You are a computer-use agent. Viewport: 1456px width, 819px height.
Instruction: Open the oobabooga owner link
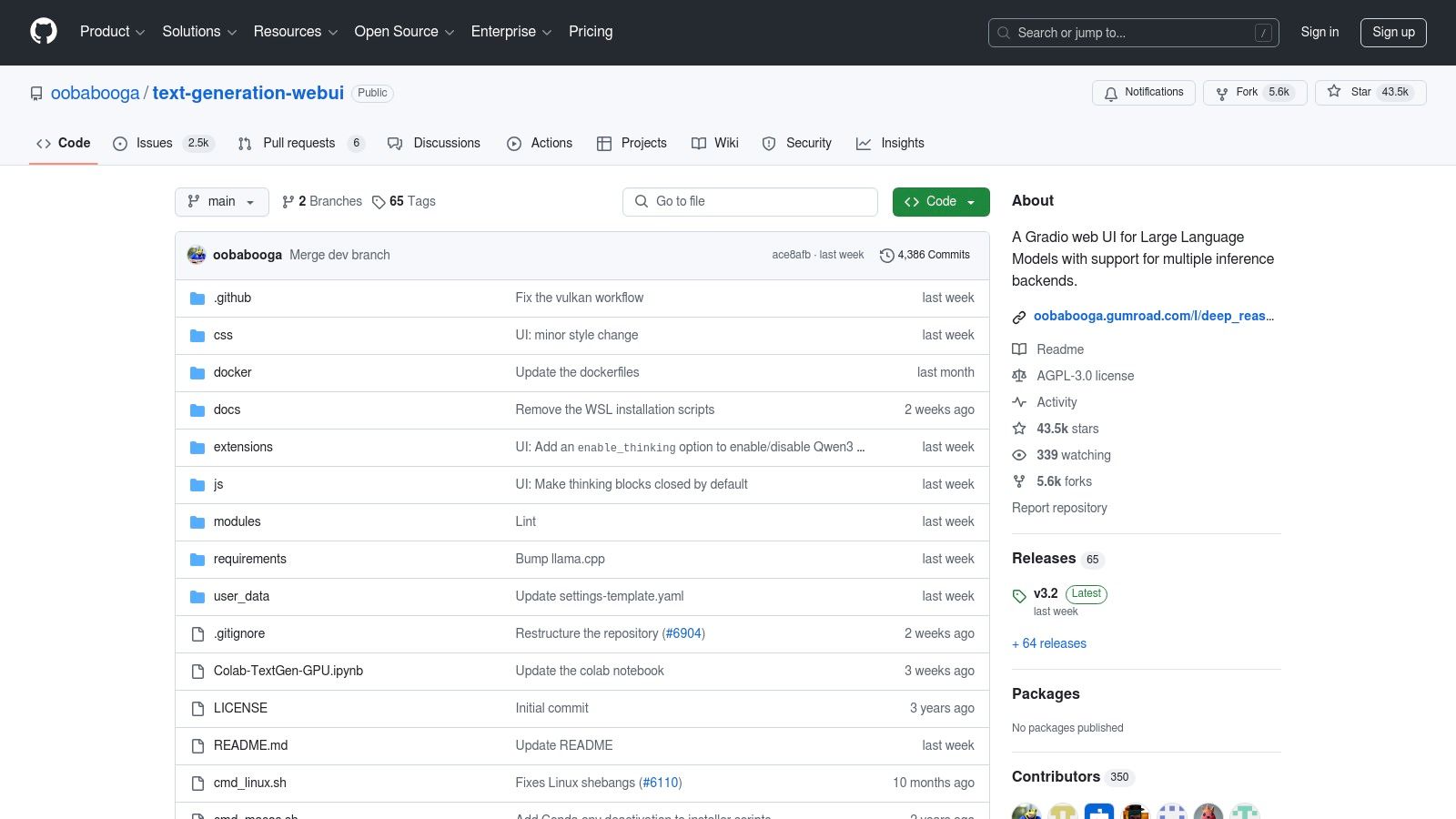tap(96, 93)
